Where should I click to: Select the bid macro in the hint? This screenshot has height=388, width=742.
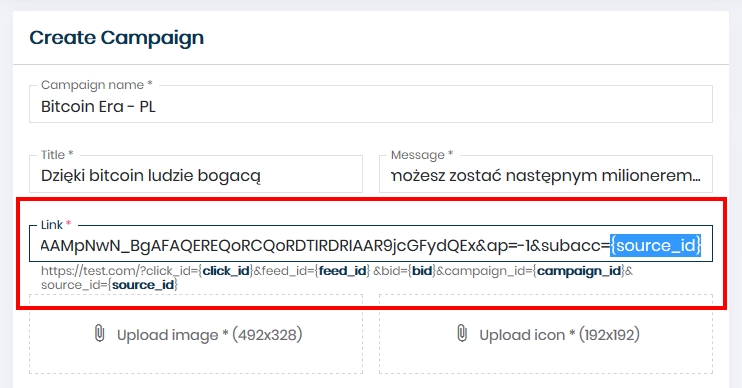click(422, 271)
